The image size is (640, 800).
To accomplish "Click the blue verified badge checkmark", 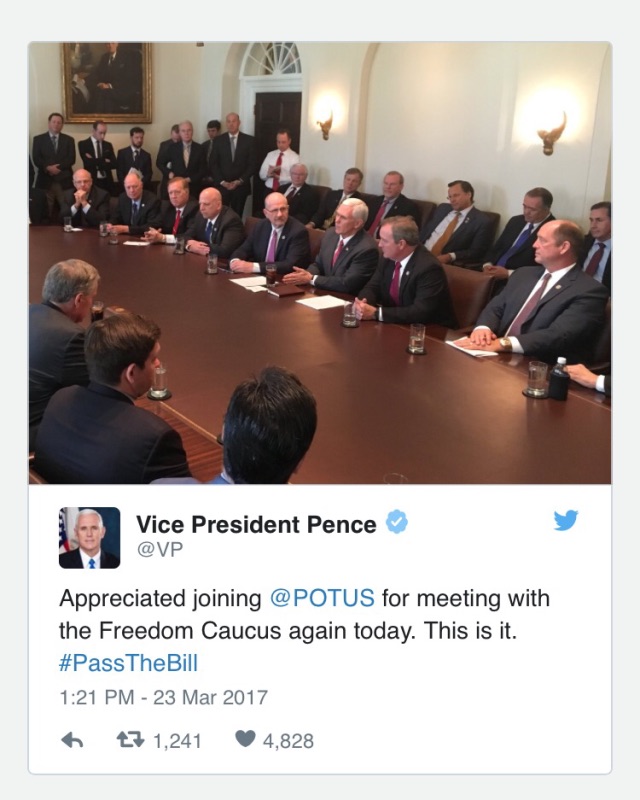I will pos(397,522).
